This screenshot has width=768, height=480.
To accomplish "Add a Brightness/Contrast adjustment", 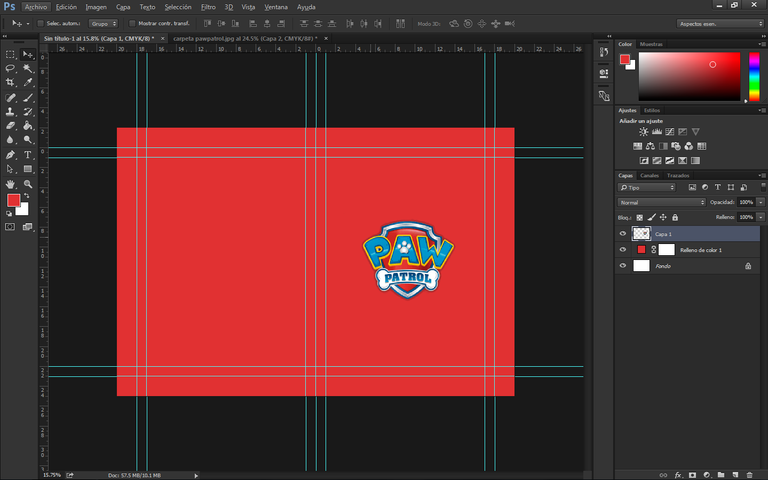I will tap(644, 132).
